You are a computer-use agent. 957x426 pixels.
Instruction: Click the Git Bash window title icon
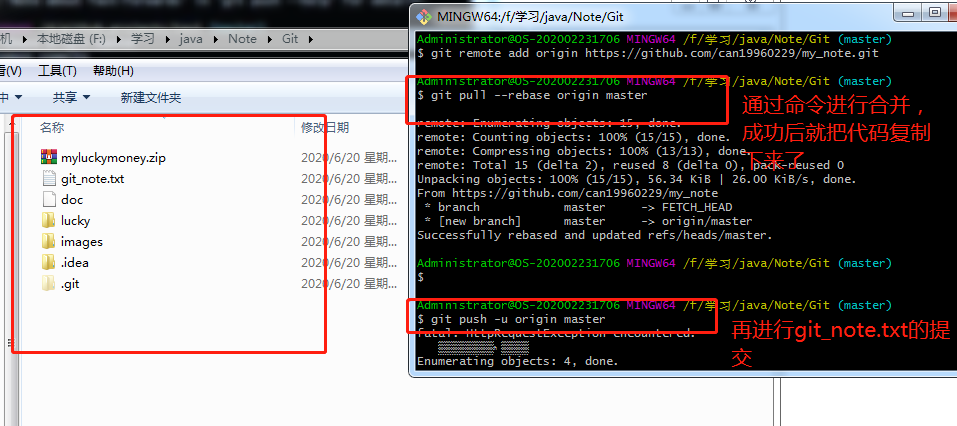tap(424, 16)
